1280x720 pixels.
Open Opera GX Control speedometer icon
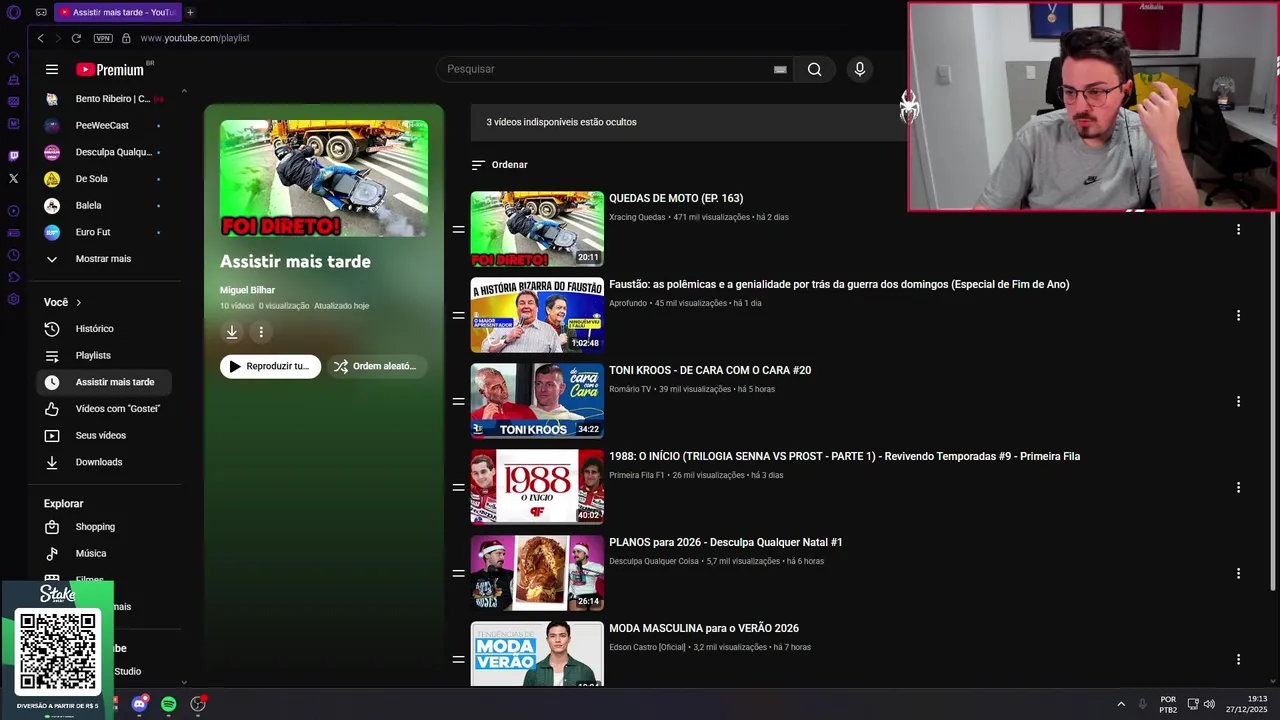point(13,57)
